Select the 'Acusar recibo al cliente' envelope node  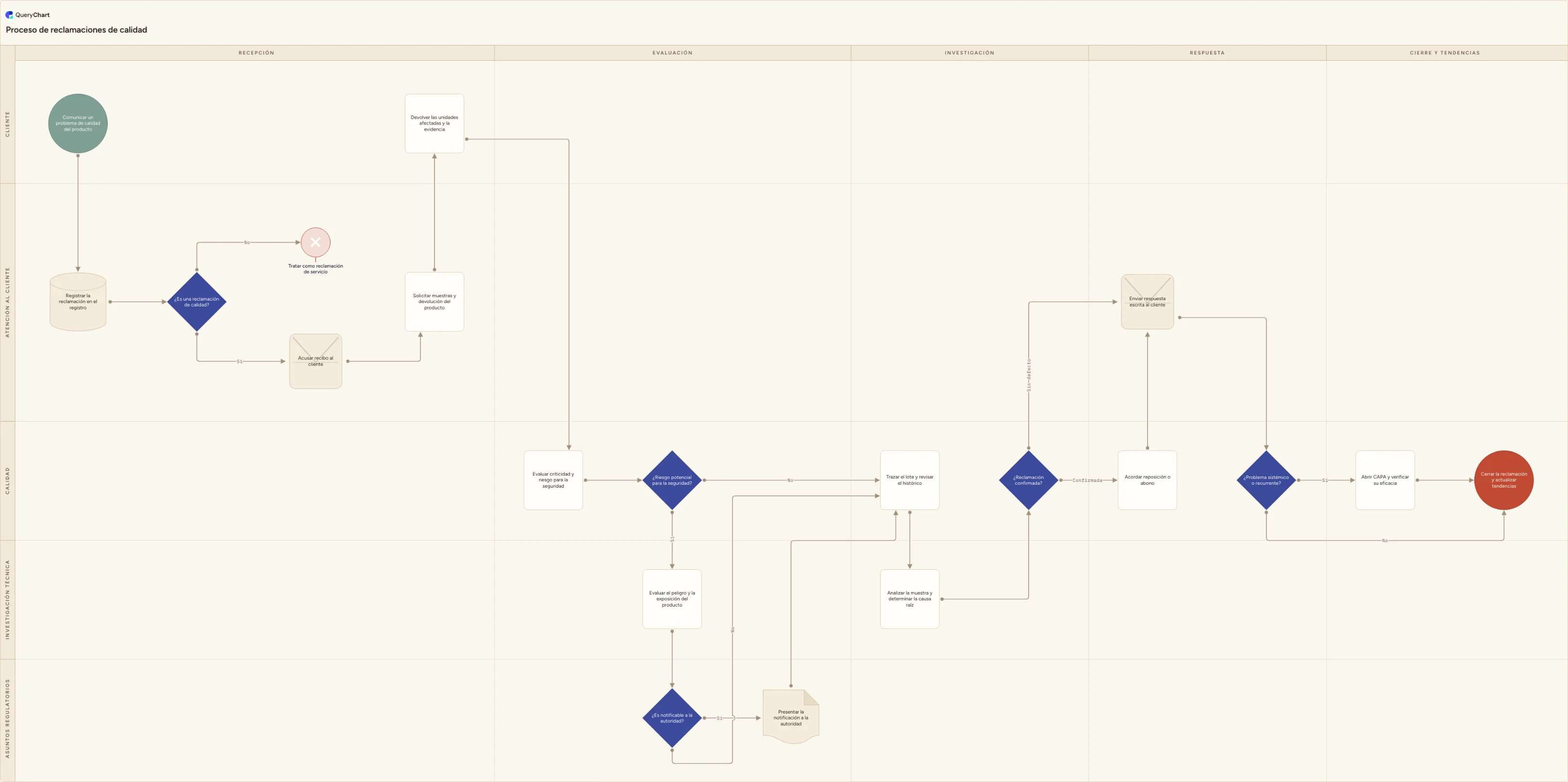pos(316,361)
